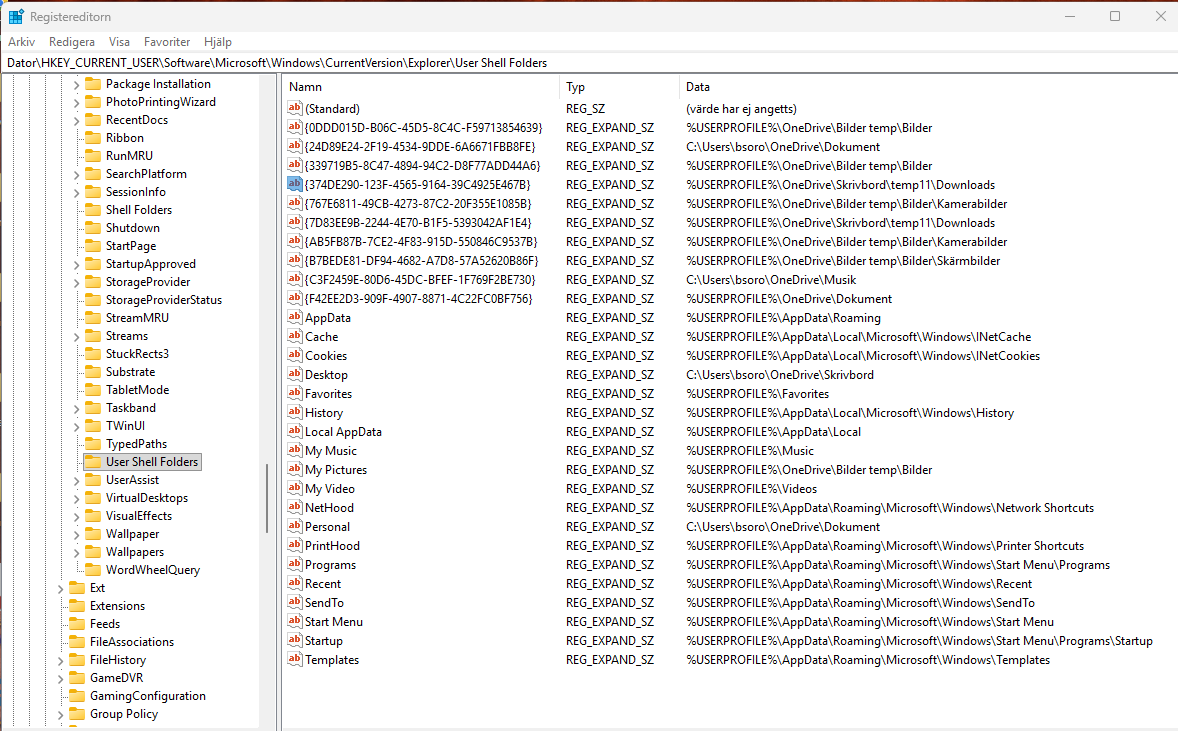Select the Local AppData value name
The width and height of the screenshot is (1178, 731).
point(343,432)
